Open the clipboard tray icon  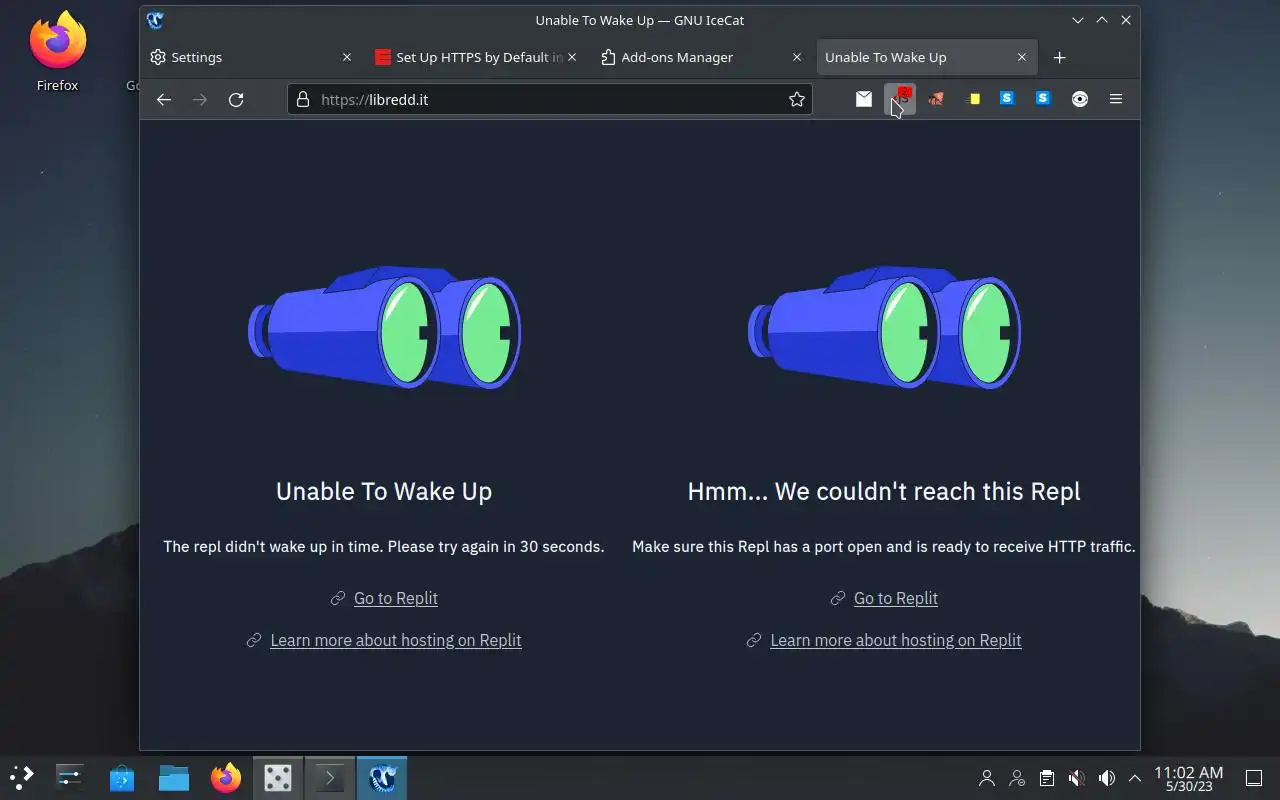point(1046,778)
